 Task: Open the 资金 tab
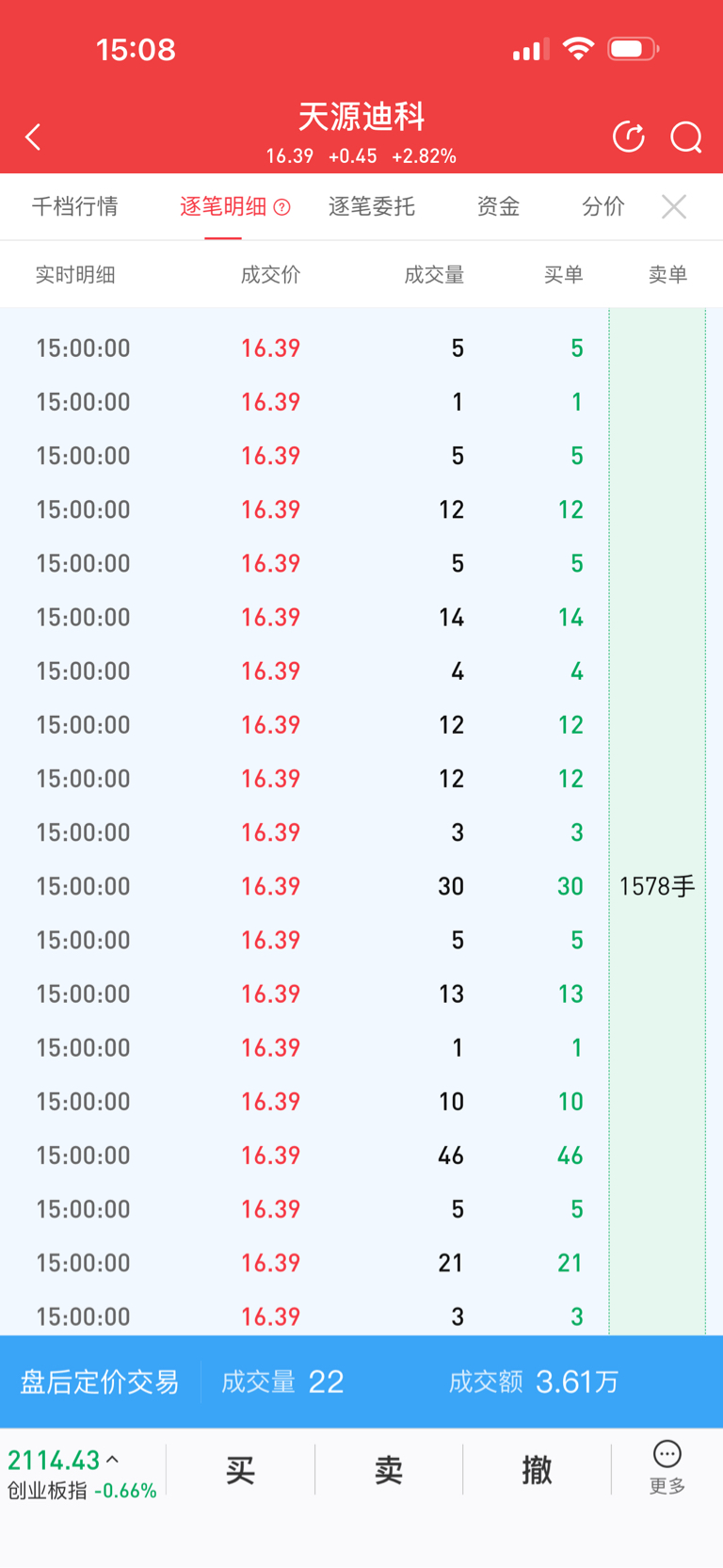(498, 206)
